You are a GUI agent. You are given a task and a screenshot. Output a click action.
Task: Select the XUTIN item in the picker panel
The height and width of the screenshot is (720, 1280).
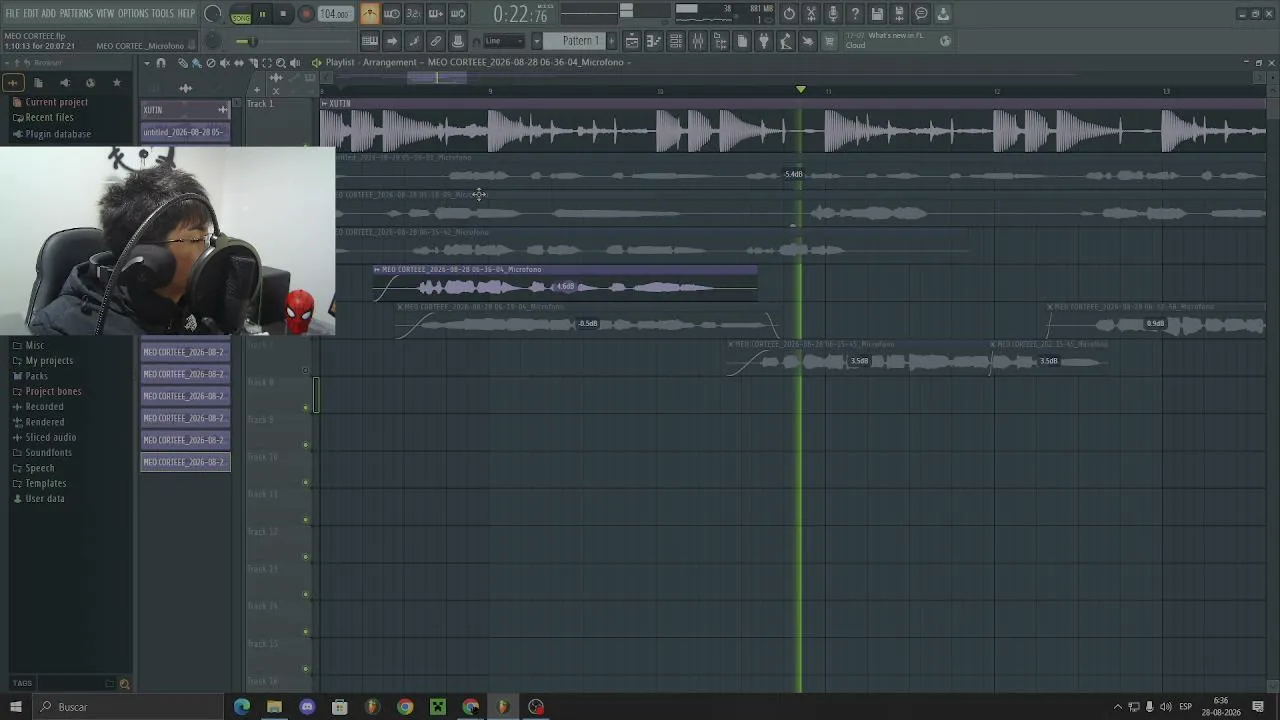pyautogui.click(x=185, y=110)
